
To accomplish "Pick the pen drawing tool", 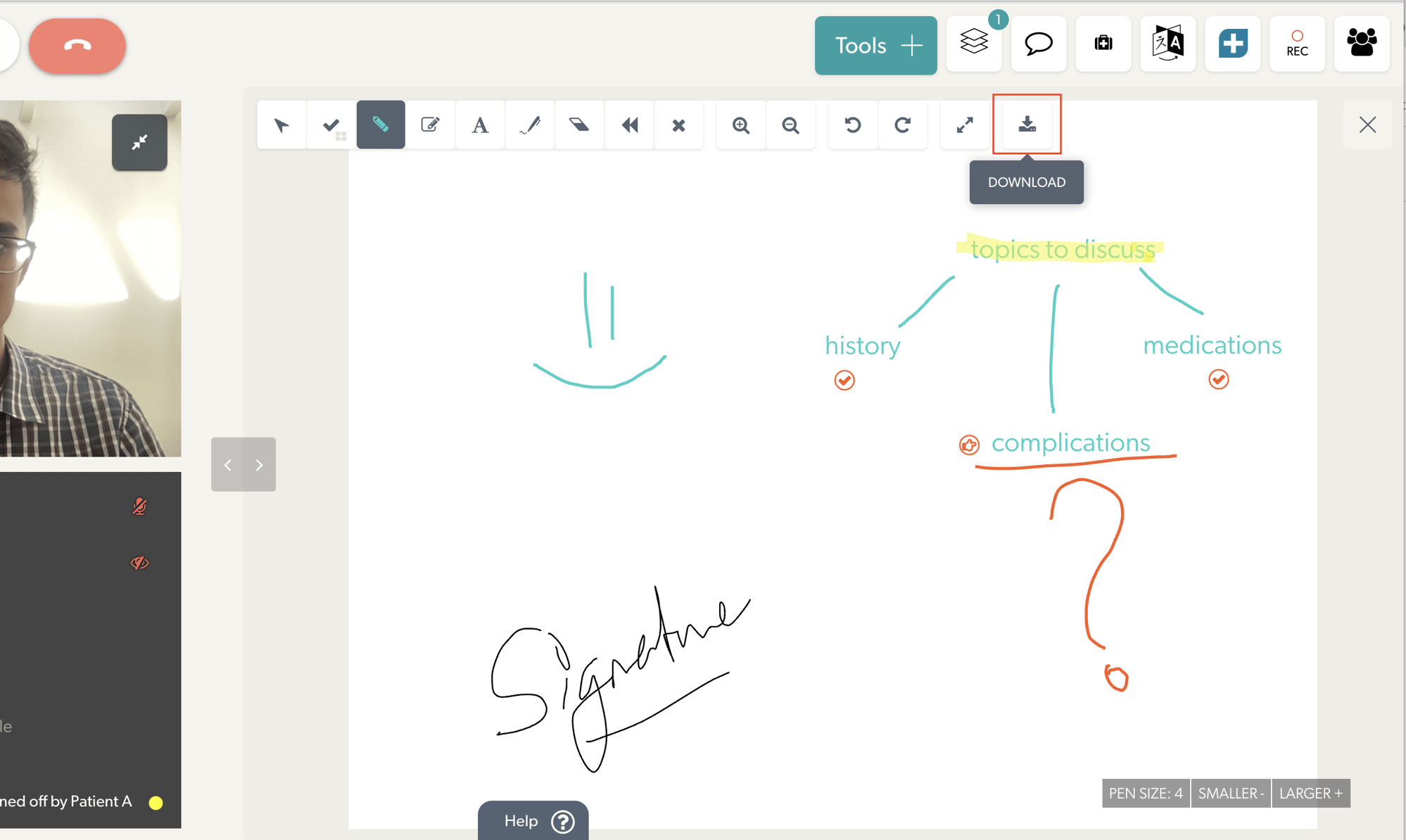I will coord(530,125).
